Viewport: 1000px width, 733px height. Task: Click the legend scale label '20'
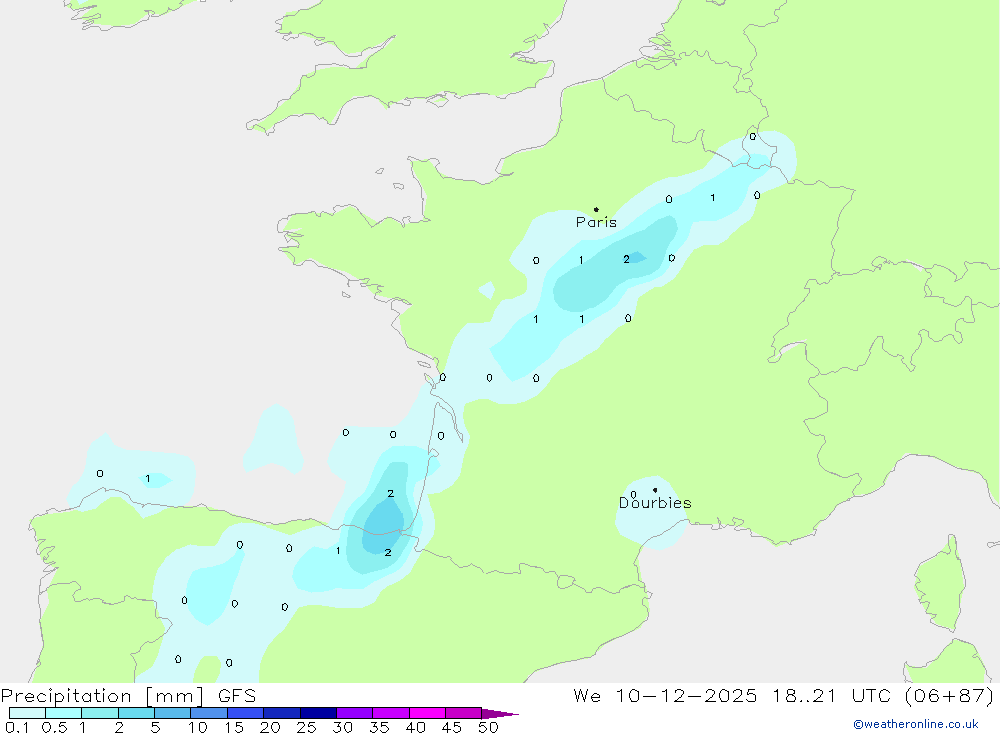click(270, 727)
